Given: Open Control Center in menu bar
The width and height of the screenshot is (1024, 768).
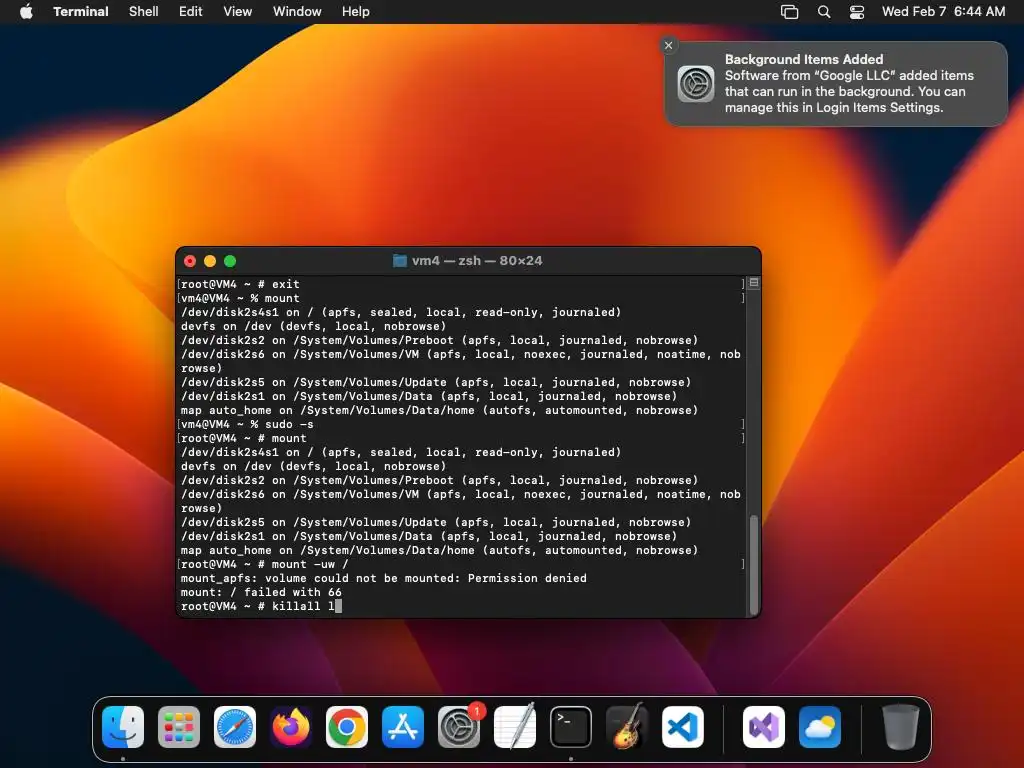Looking at the screenshot, I should [857, 12].
